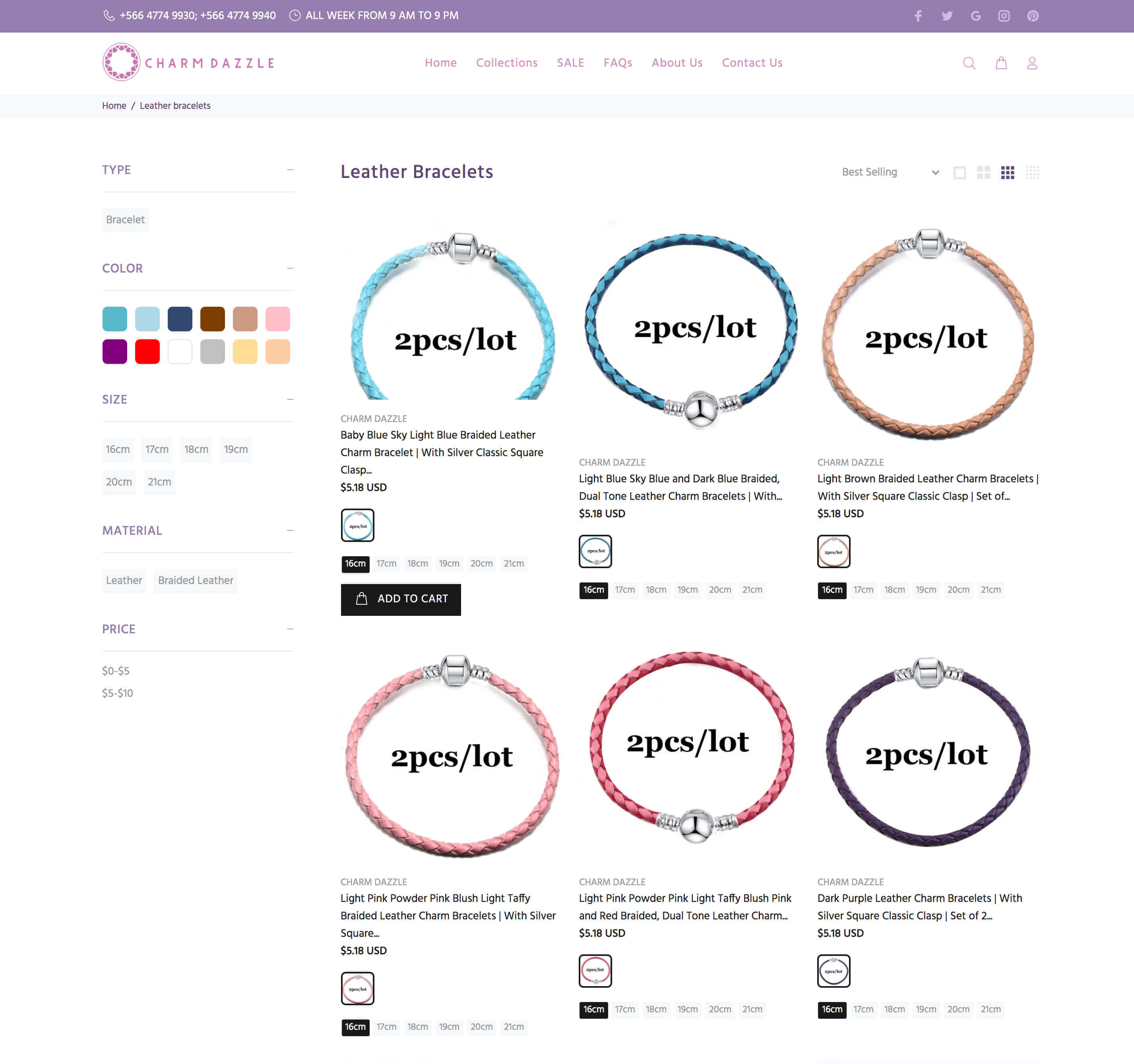This screenshot has width=1134, height=1064.
Task: Toggle the Bracelet type filter
Action: pyautogui.click(x=126, y=220)
